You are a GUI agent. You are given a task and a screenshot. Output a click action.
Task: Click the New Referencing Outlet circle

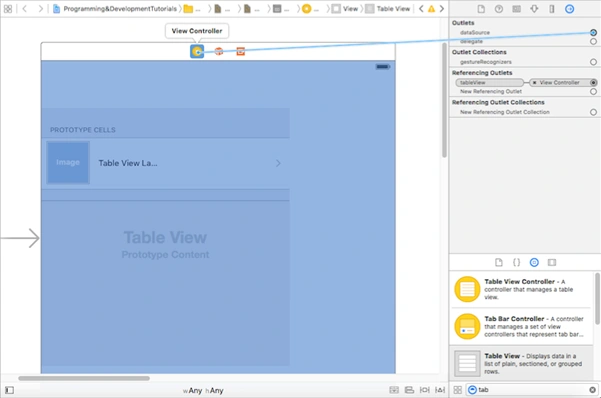[x=593, y=91]
